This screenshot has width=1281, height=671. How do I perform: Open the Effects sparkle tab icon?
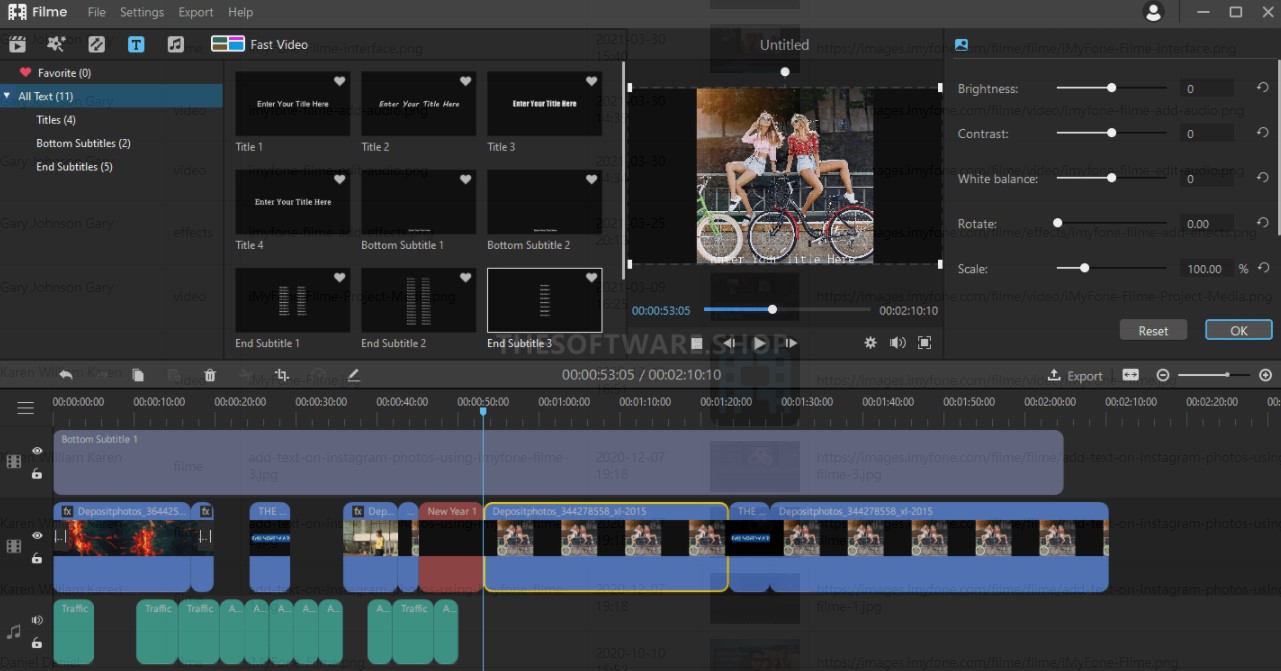pyautogui.click(x=56, y=44)
